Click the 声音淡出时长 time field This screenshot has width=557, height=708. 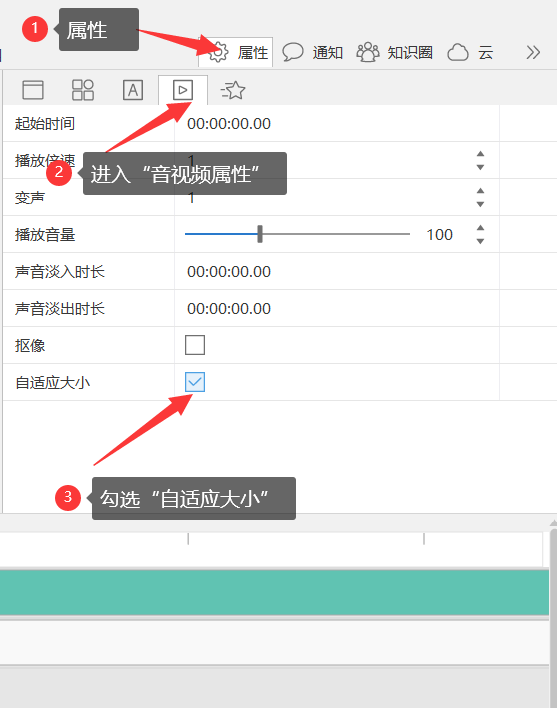point(337,308)
